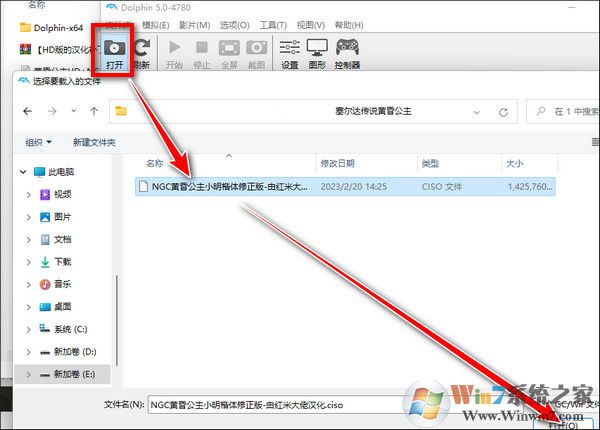Screen dimensions: 600x430
Task: Expand the Videos (视频) tree node
Action: (x=28, y=195)
